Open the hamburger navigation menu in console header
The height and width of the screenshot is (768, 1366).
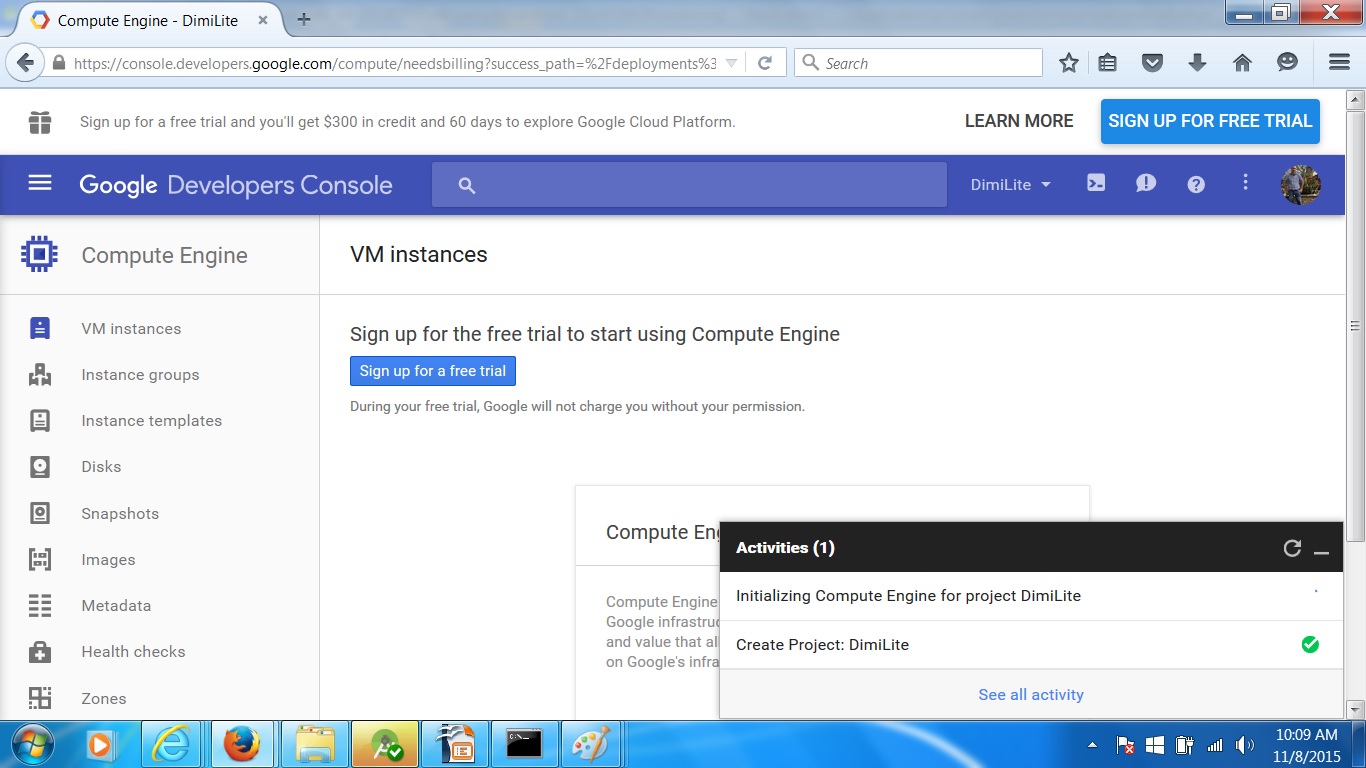pyautogui.click(x=40, y=183)
